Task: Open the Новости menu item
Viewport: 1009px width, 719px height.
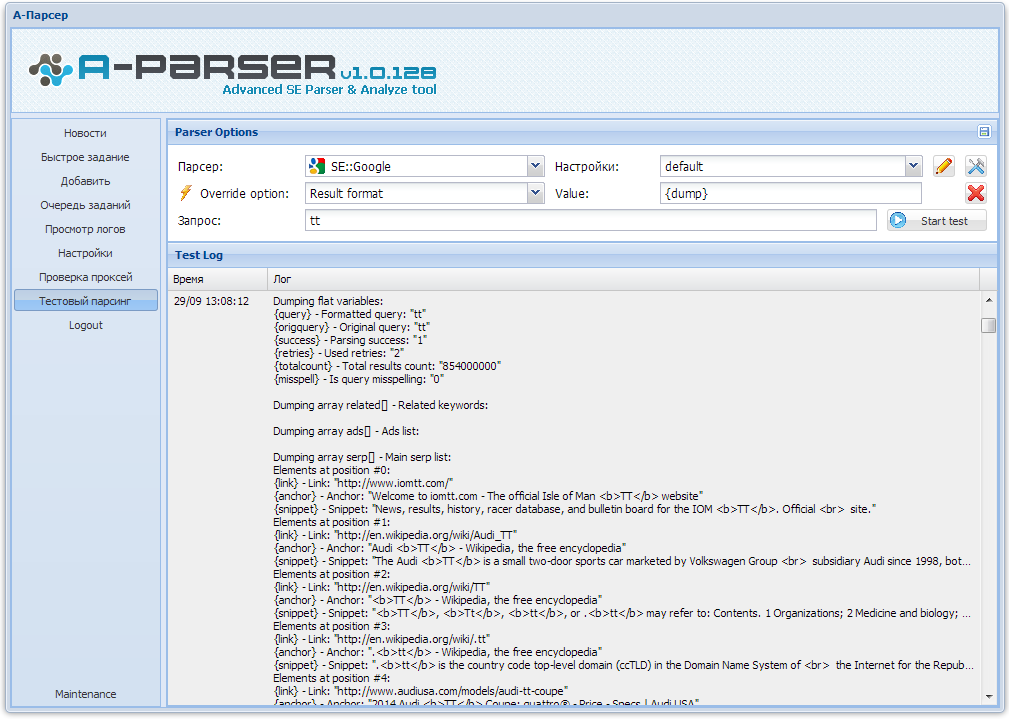Action: tap(86, 133)
